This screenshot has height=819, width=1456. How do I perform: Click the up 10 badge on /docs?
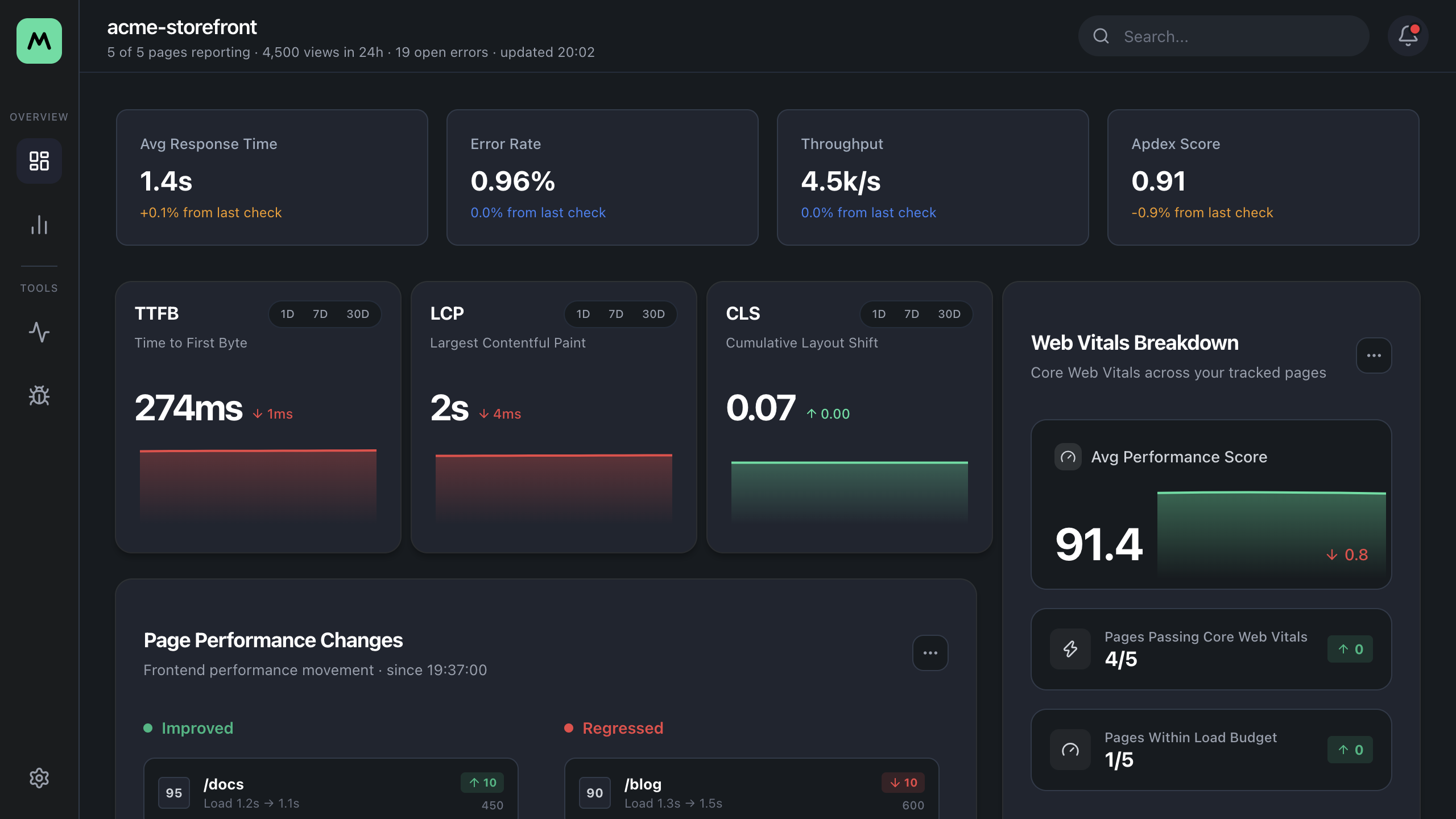pos(482,783)
